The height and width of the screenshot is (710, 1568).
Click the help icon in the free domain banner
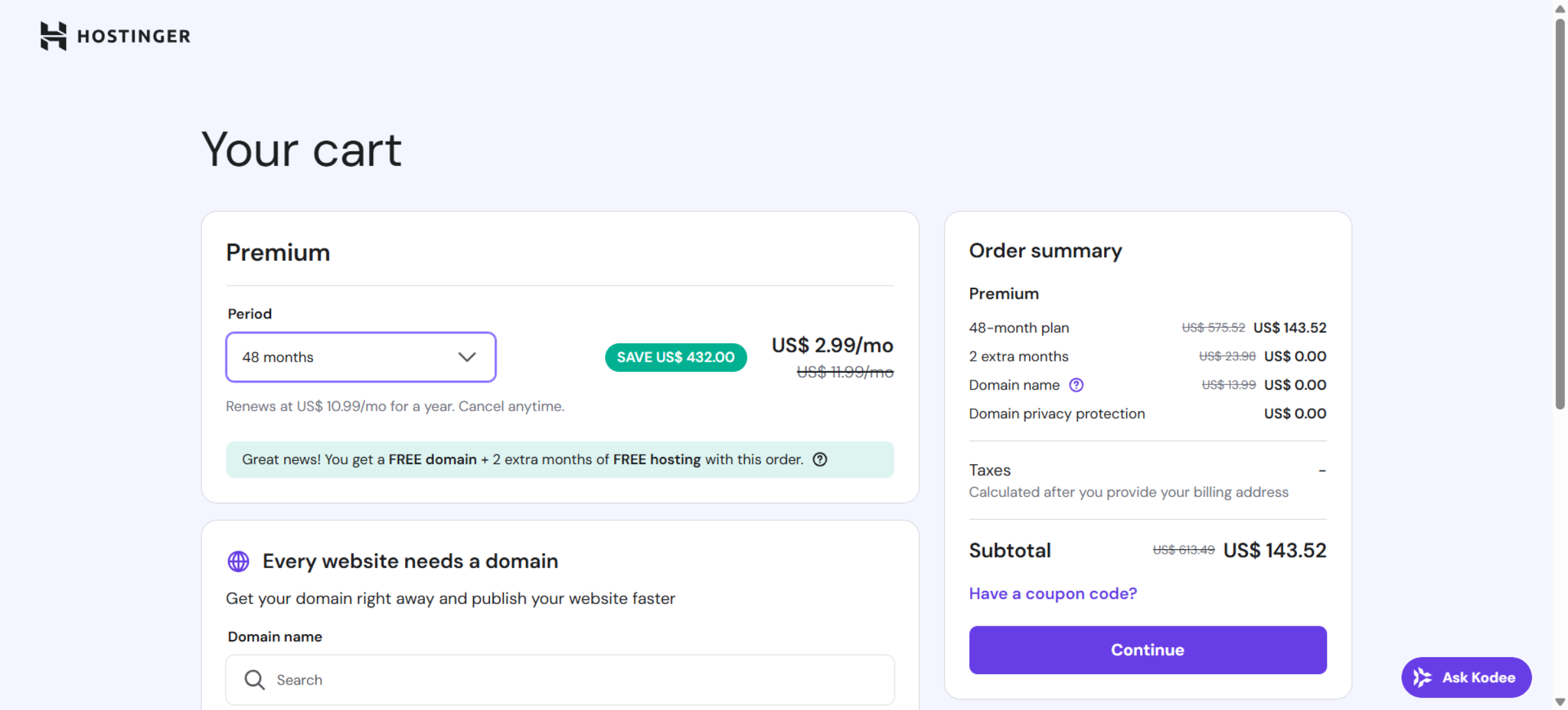820,460
